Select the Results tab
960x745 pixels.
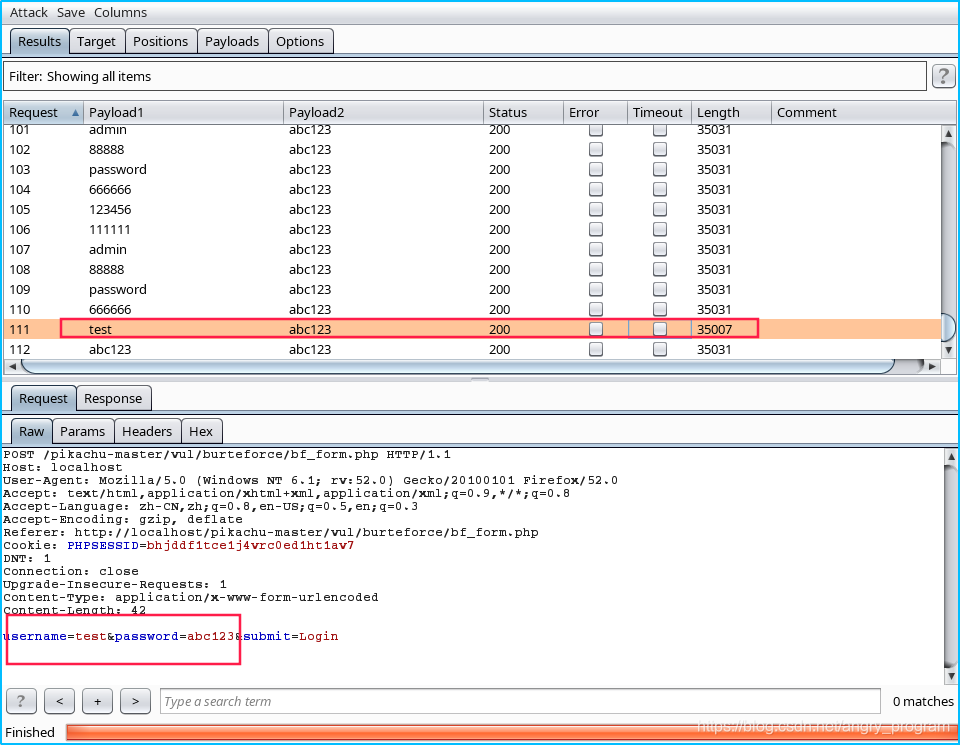pos(39,42)
